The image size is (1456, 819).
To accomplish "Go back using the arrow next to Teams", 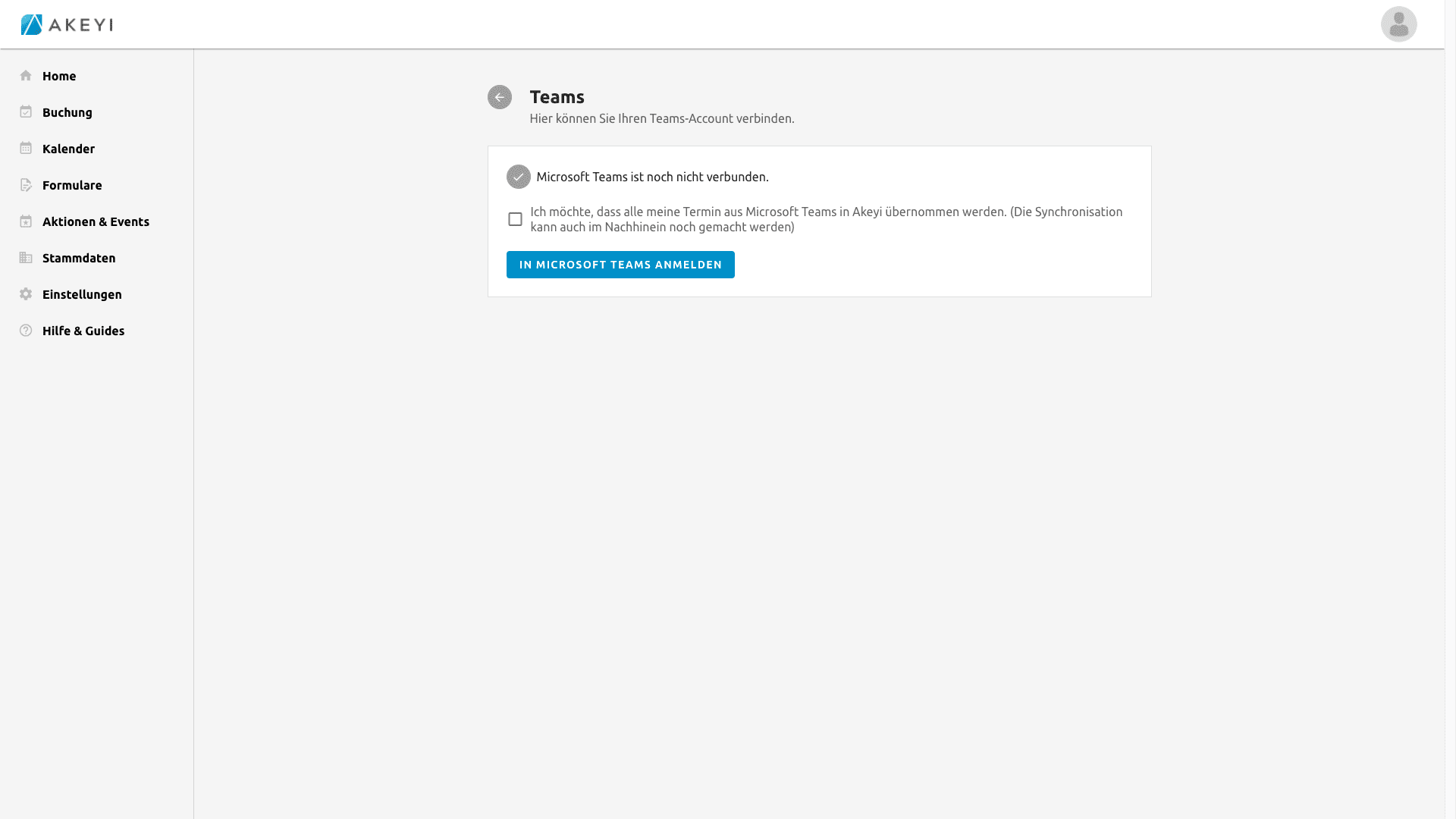I will [499, 97].
